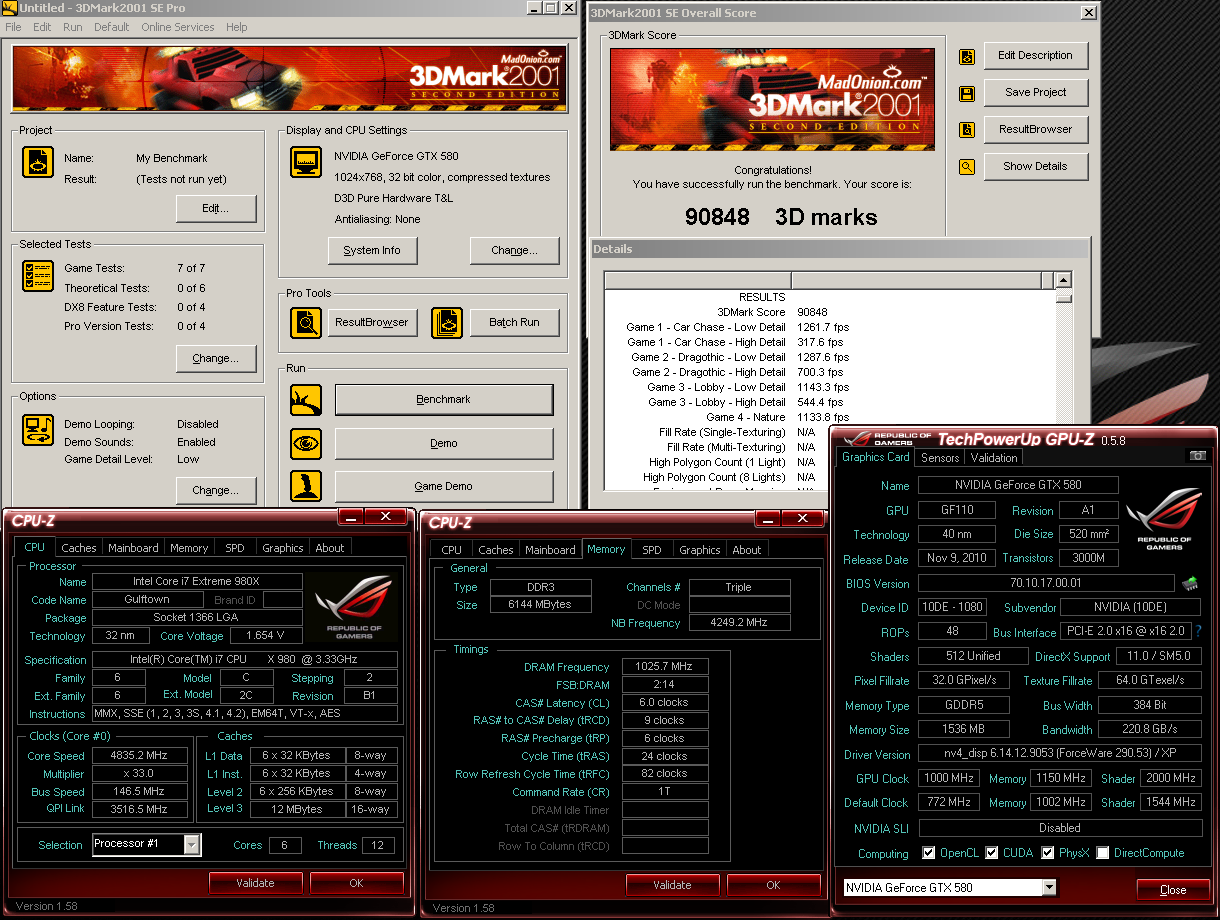This screenshot has width=1220, height=920.
Task: Switch to the Validation tab in GPU-Z
Action: (x=994, y=458)
